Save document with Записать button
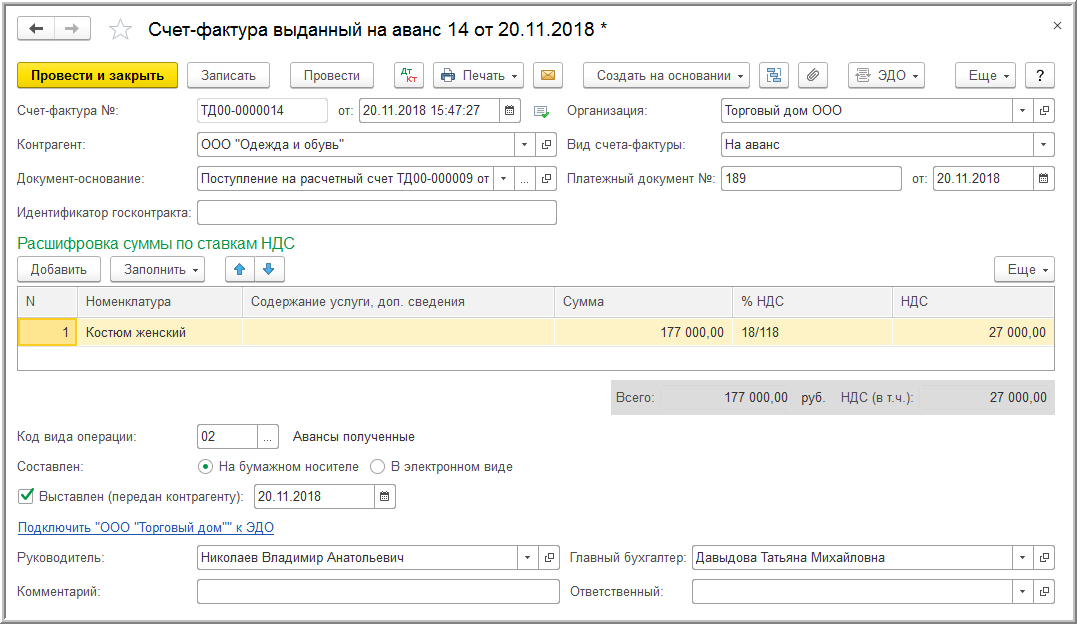Screen dimensions: 1077x624 pos(228,76)
